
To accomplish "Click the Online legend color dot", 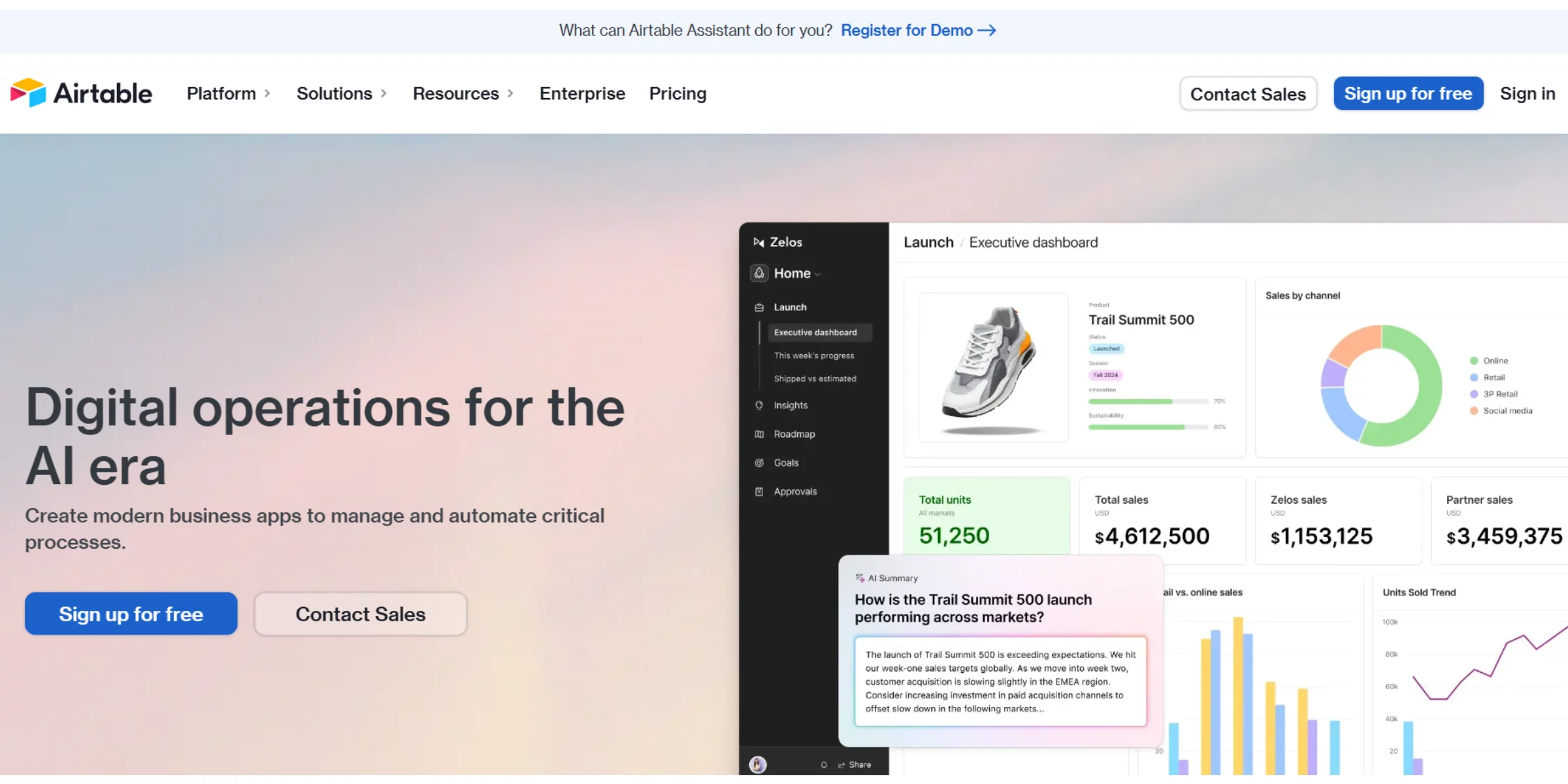I will tap(1474, 361).
